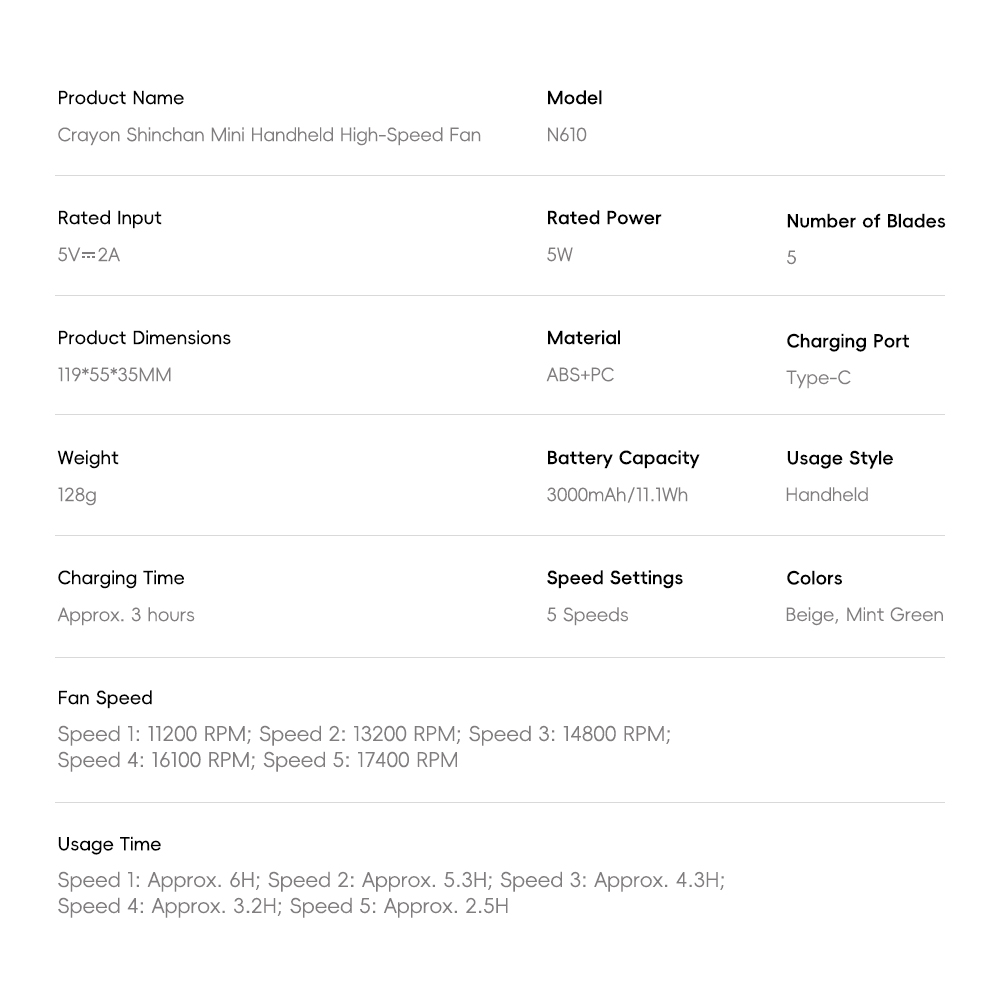
Task: Click the Fan Speed section heading
Action: (105, 698)
